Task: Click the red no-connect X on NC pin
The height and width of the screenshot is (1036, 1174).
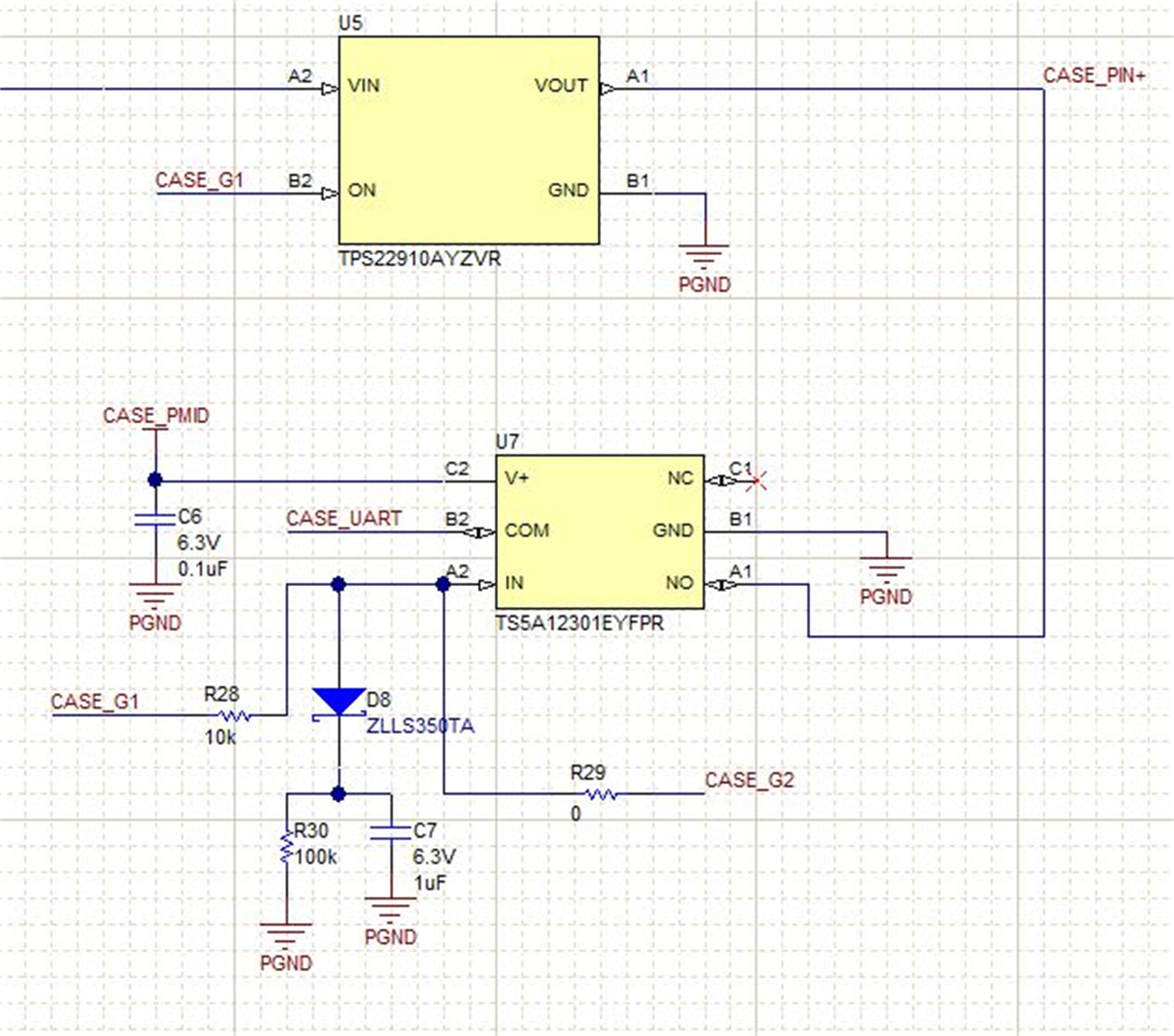Action: pyautogui.click(x=758, y=480)
